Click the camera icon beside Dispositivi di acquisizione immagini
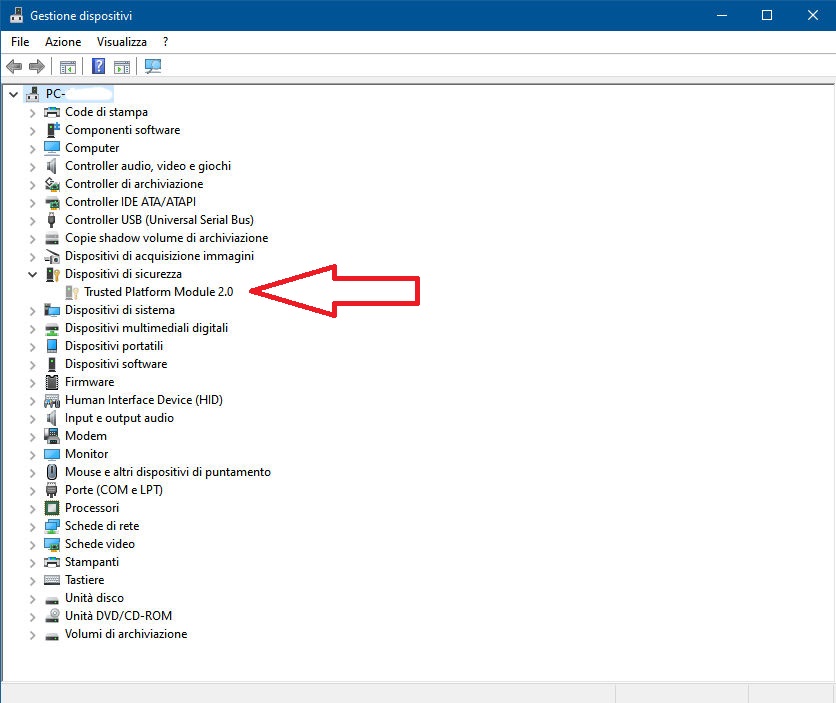836x703 pixels. [52, 256]
